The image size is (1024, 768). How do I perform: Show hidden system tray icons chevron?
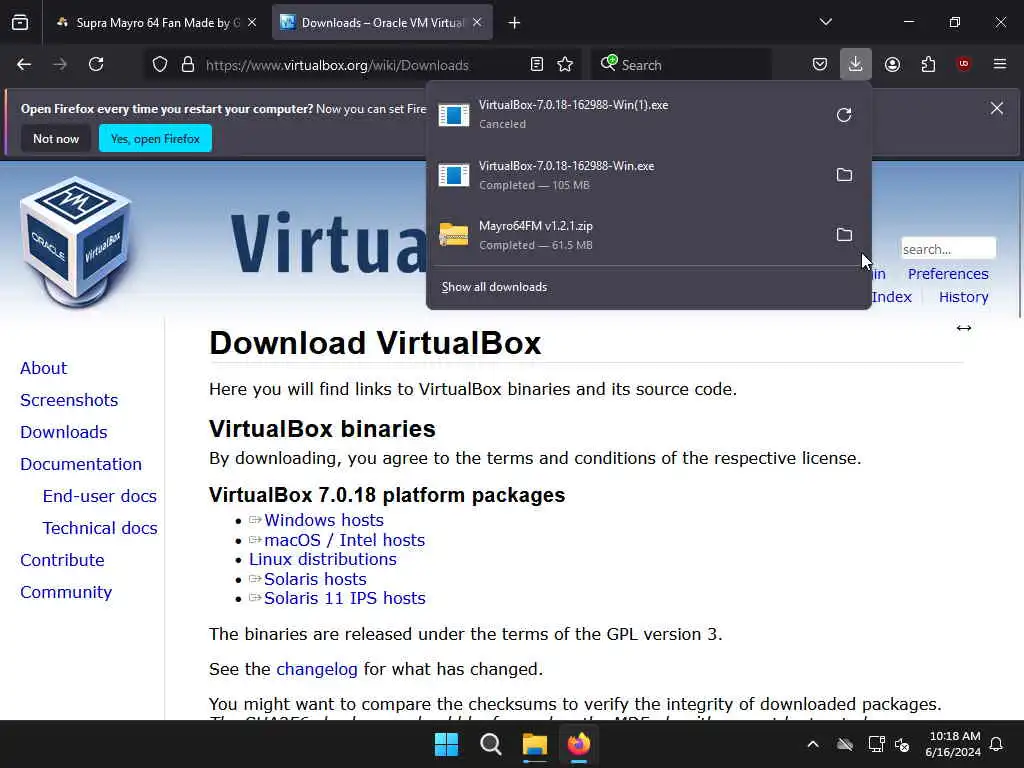click(x=813, y=744)
